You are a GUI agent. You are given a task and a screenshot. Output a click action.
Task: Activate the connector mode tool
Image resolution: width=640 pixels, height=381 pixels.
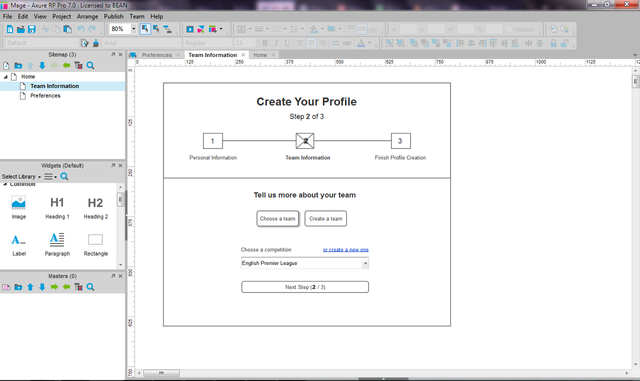(x=167, y=29)
